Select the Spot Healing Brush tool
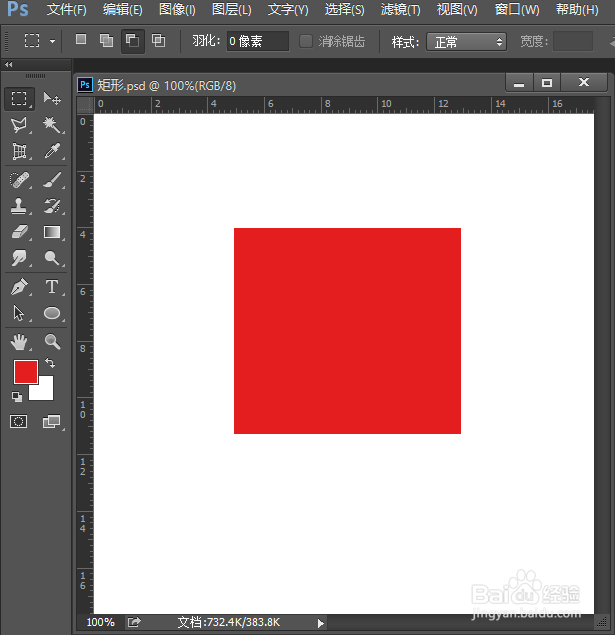 pyautogui.click(x=19, y=180)
